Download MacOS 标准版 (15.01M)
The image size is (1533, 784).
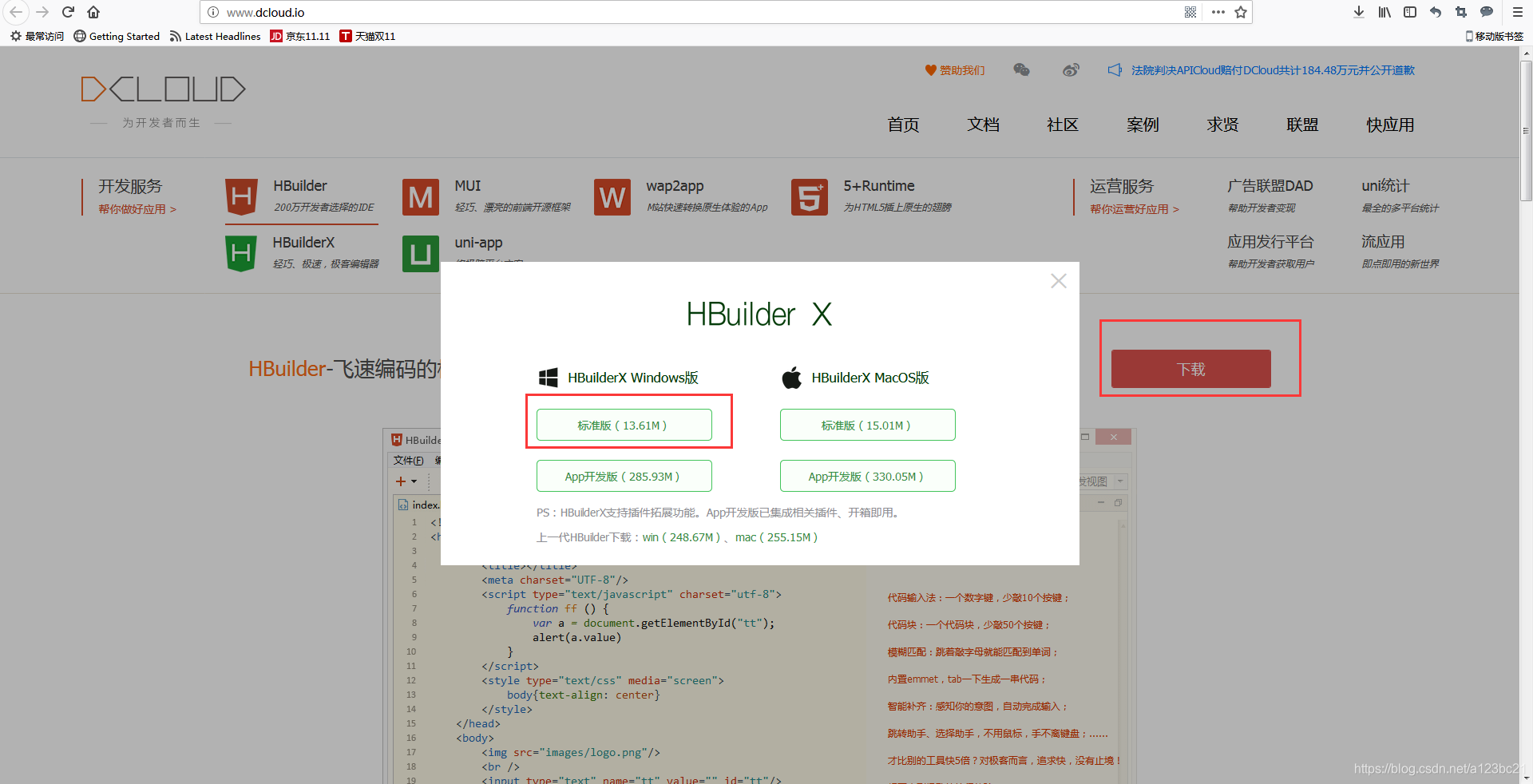point(867,425)
